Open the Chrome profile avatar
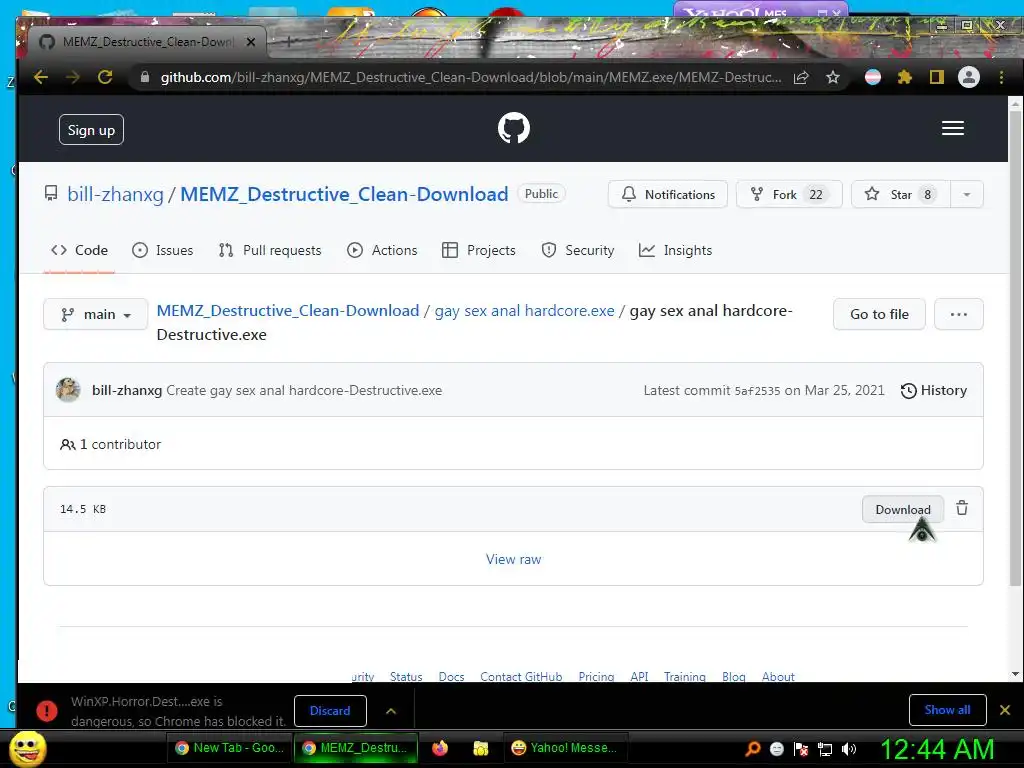Viewport: 1024px width, 768px height. click(x=968, y=78)
